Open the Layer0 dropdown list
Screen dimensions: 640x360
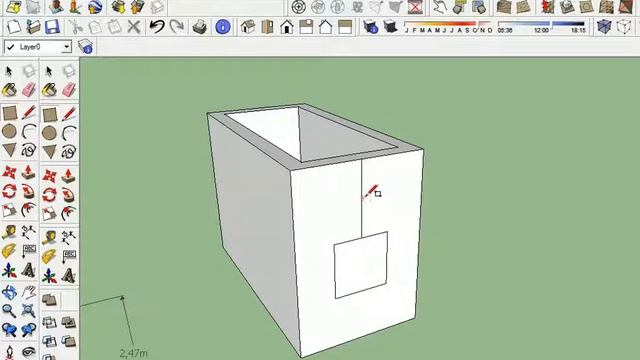(x=67, y=47)
